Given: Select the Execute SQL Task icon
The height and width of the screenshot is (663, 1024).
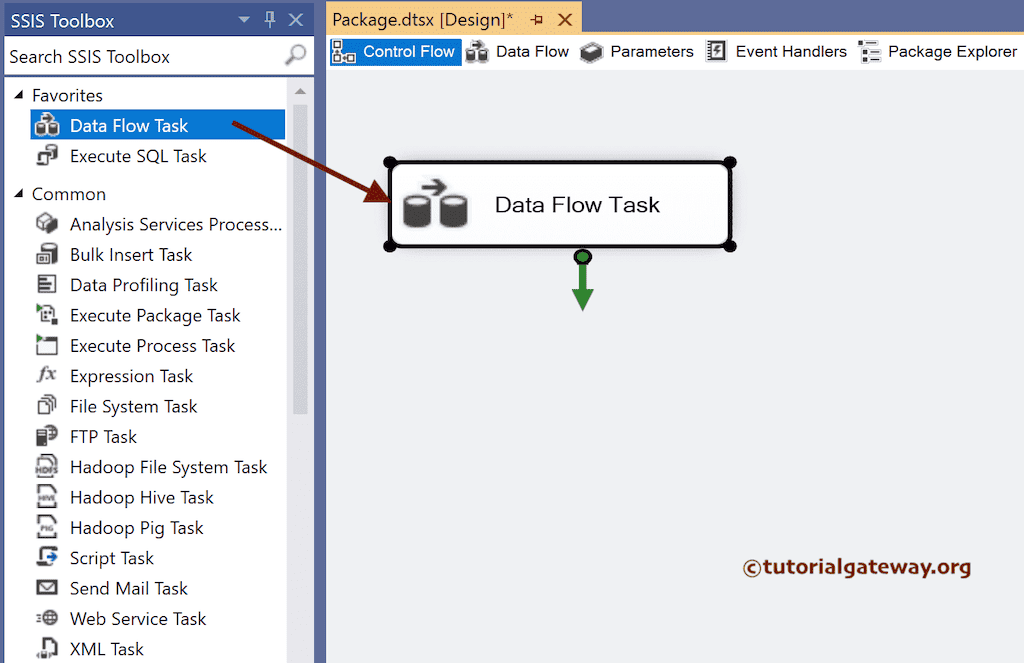Looking at the screenshot, I should coord(49,156).
